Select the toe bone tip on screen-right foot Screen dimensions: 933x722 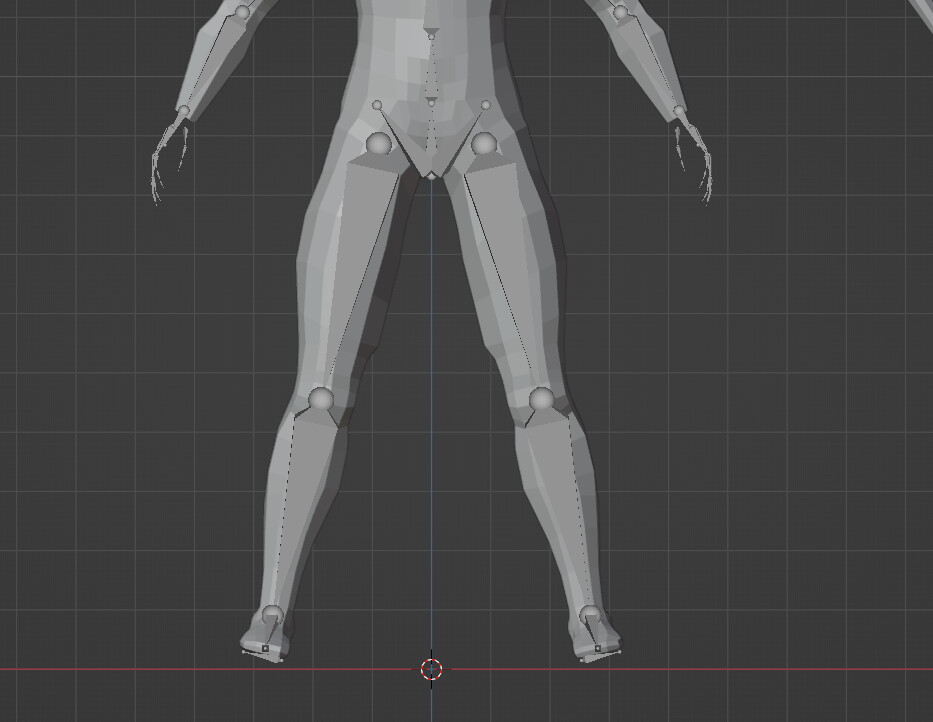[597, 648]
